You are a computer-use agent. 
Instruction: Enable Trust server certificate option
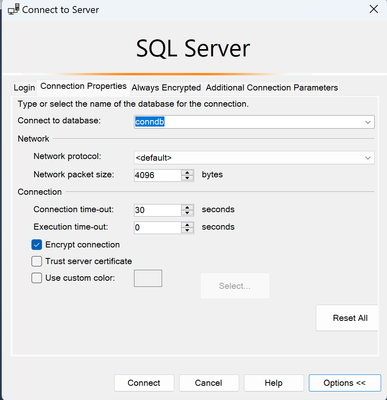37,261
